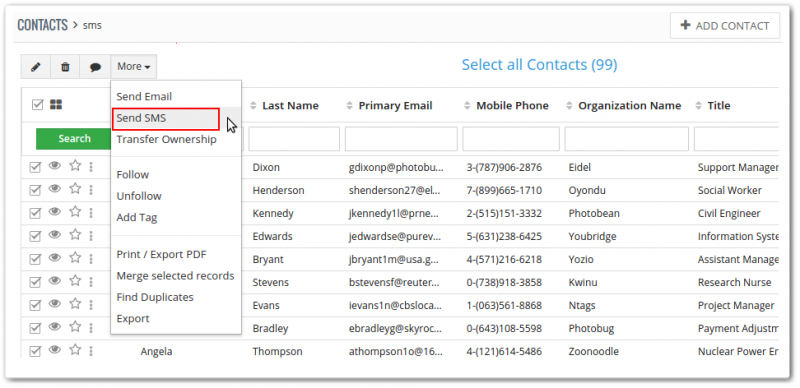The image size is (800, 388).
Task: Uncheck the checkbox in Edwards row
Action: [35, 236]
